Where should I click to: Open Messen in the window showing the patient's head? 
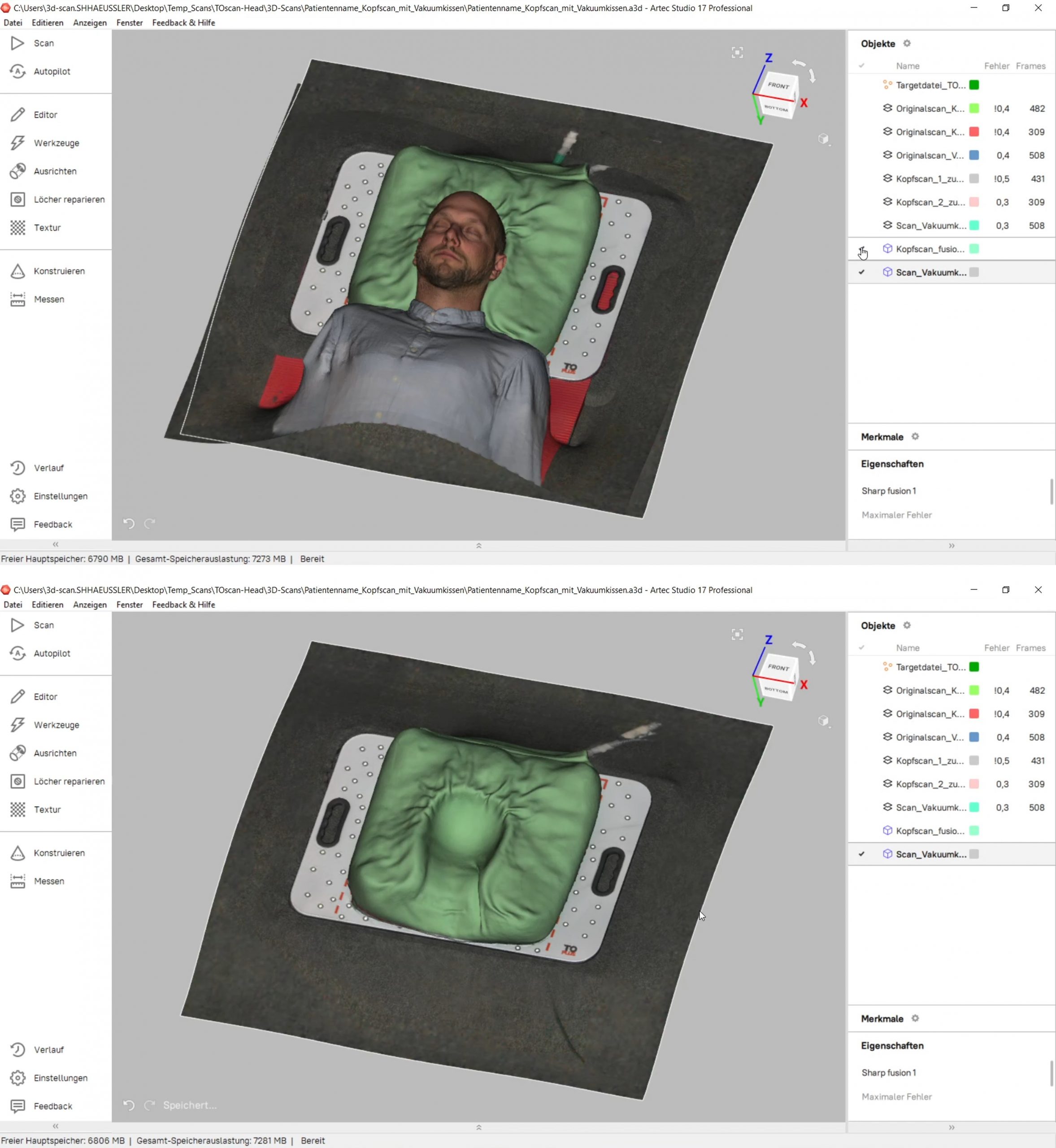pyautogui.click(x=37, y=299)
